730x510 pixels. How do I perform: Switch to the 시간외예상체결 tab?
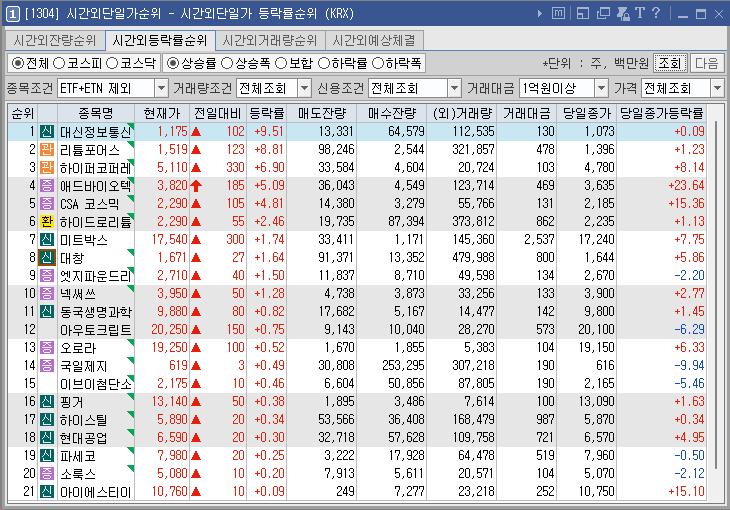point(374,41)
